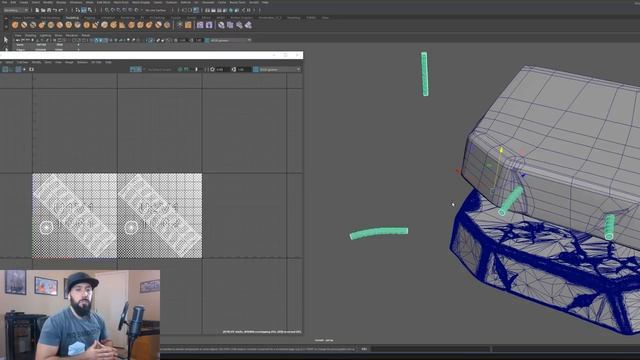Open the Mesh Tools menu
Image resolution: width=640 pixels, height=360 pixels.
click(121, 2)
